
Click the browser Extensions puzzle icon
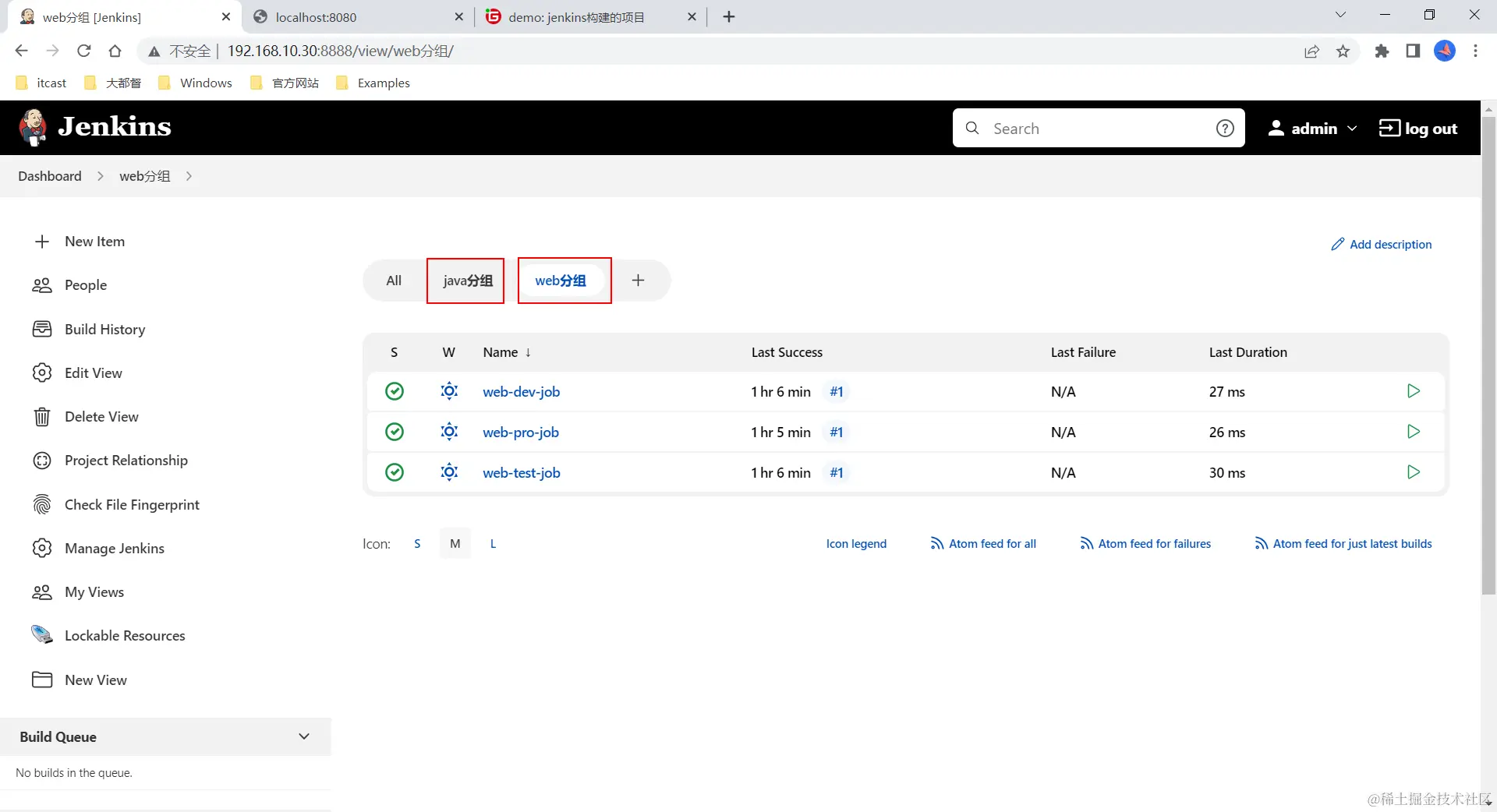coord(1382,51)
